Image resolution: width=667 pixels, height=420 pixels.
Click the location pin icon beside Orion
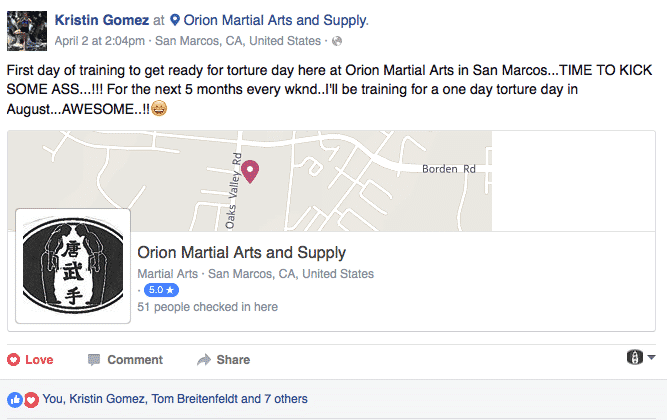175,20
